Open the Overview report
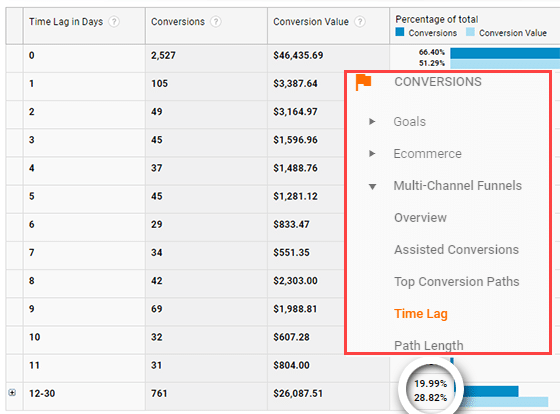Viewport: 560px width, 414px height. point(420,218)
